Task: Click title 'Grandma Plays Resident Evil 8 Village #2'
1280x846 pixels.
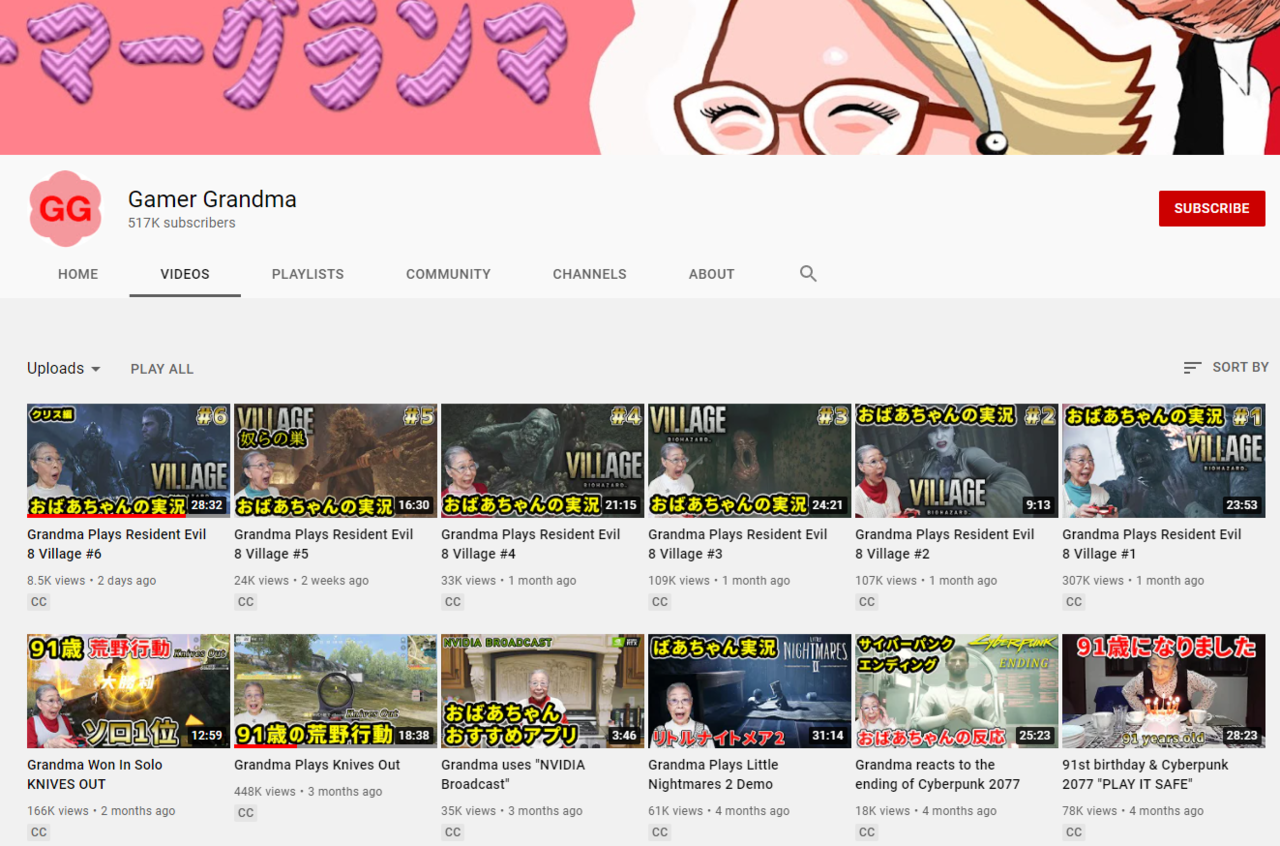Action: (945, 544)
